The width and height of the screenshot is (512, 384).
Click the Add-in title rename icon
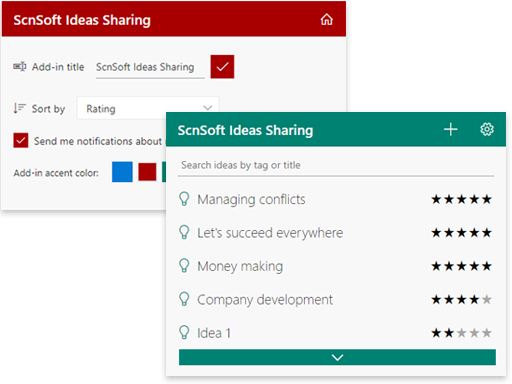pos(20,66)
